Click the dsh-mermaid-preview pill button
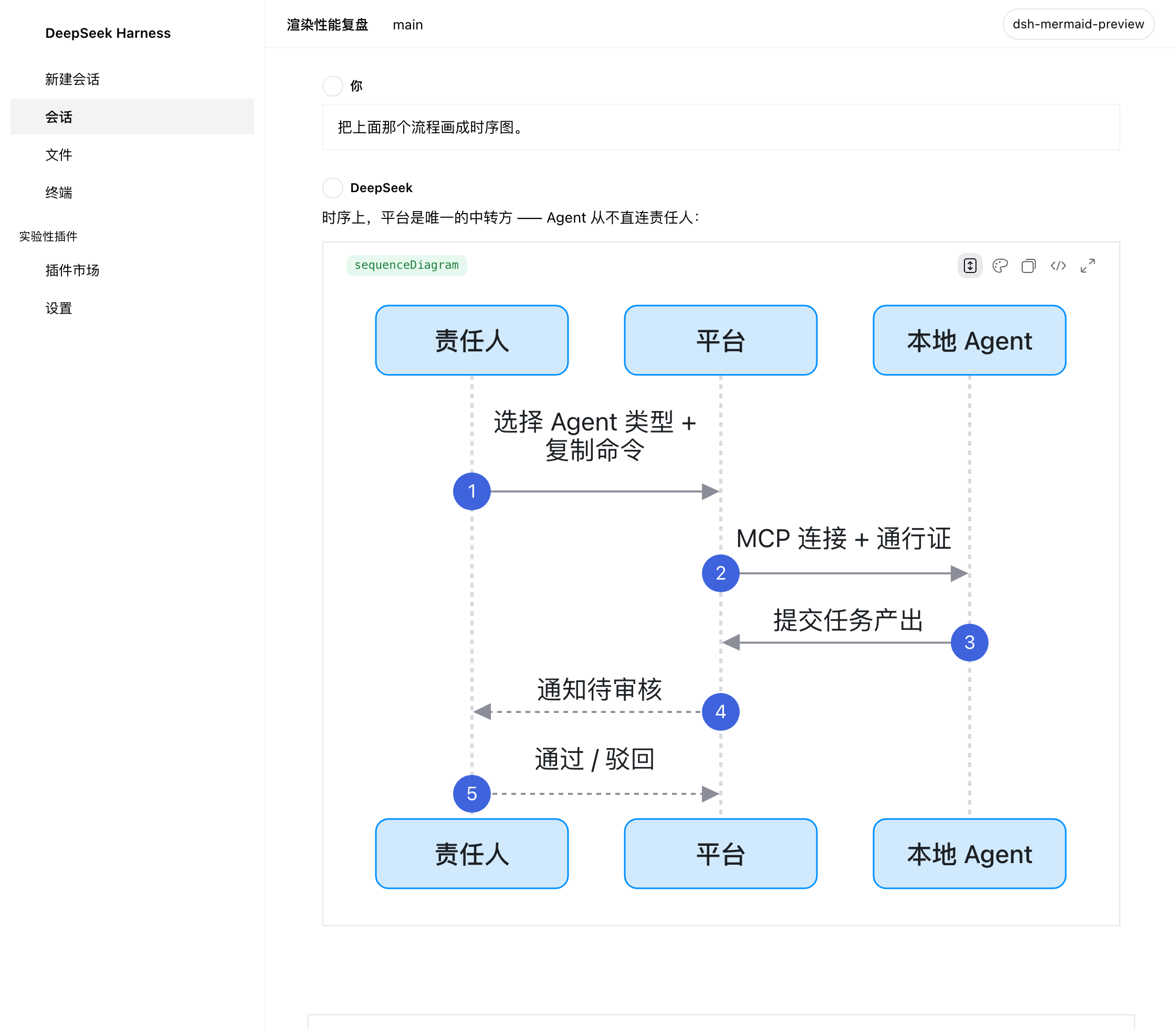Screen dimensions: 1176x1029 1078,24
